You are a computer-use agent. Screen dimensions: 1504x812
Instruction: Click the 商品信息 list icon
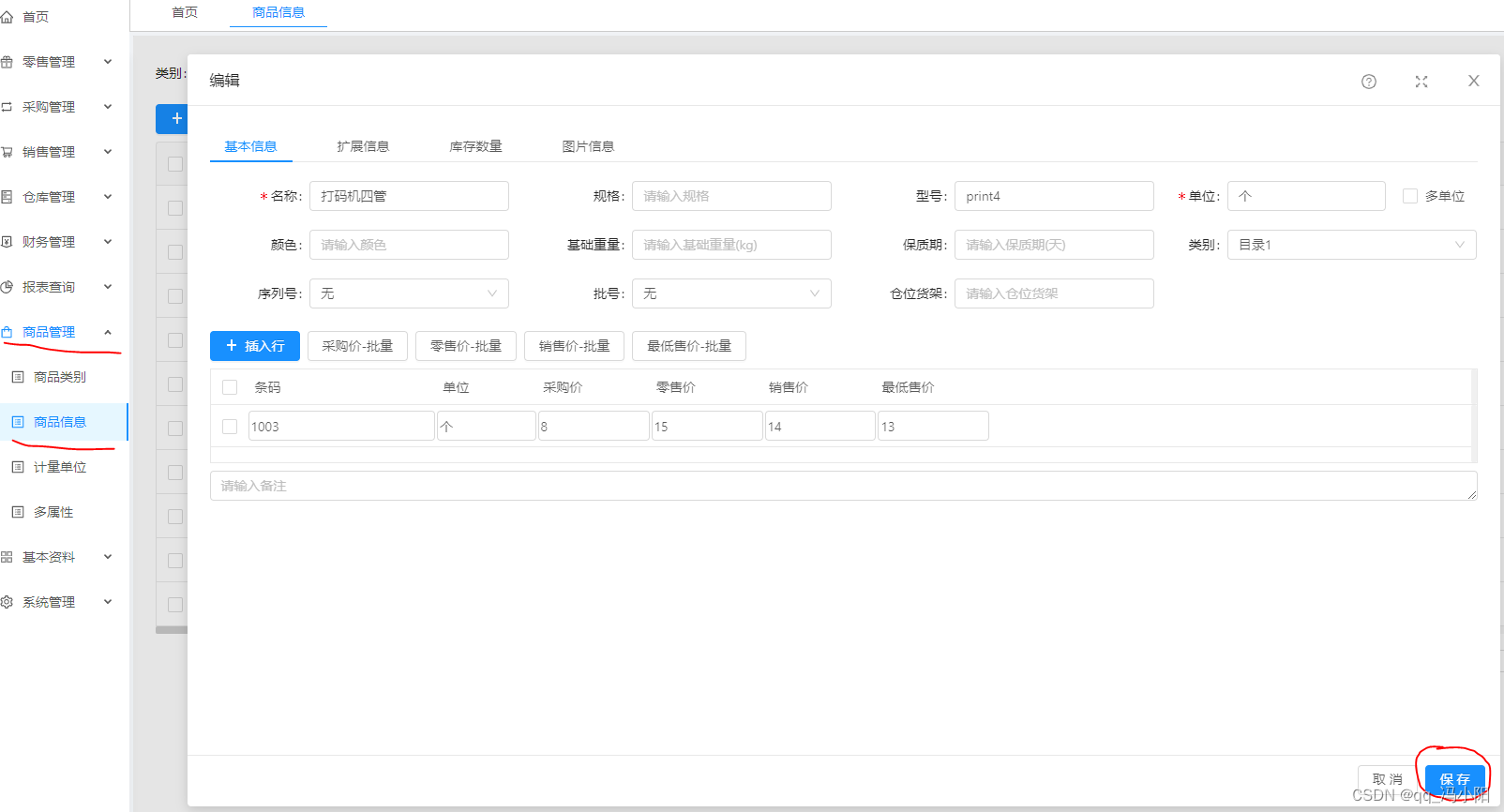point(18,422)
